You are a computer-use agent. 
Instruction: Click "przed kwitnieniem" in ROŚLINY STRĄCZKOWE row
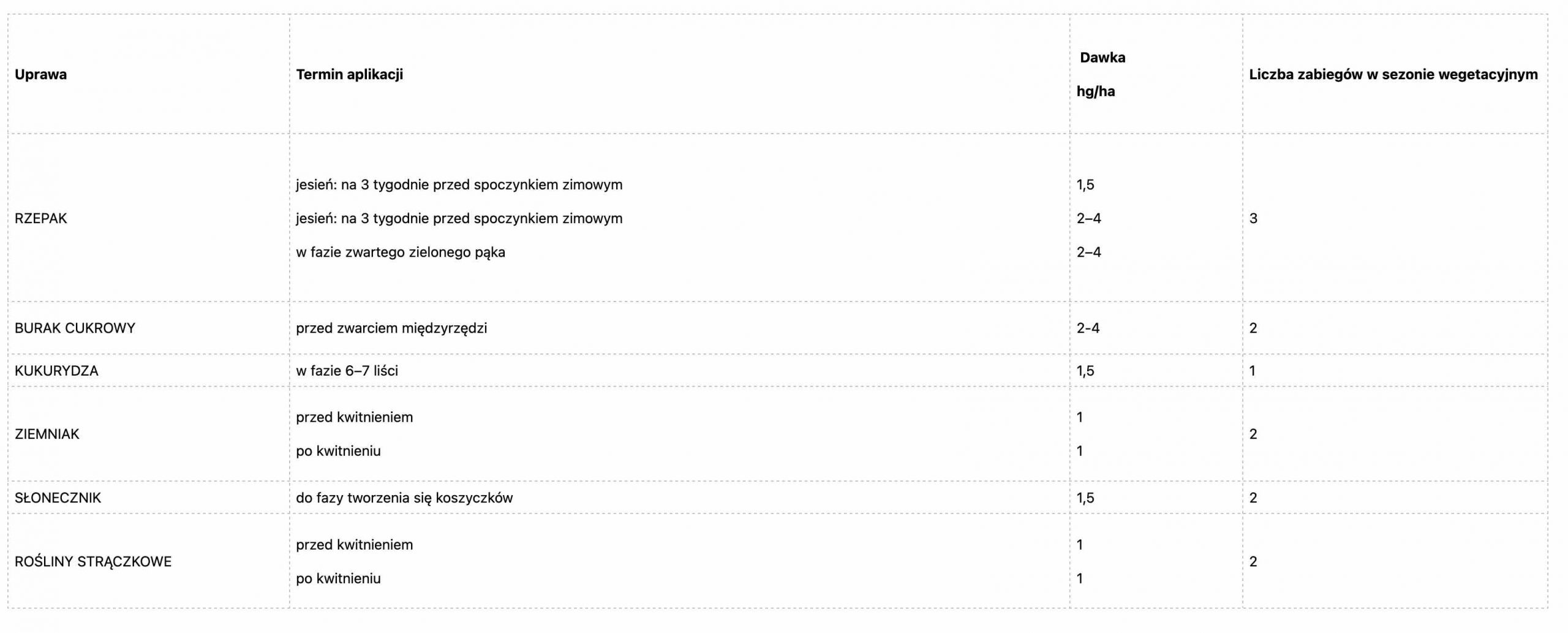tap(354, 545)
